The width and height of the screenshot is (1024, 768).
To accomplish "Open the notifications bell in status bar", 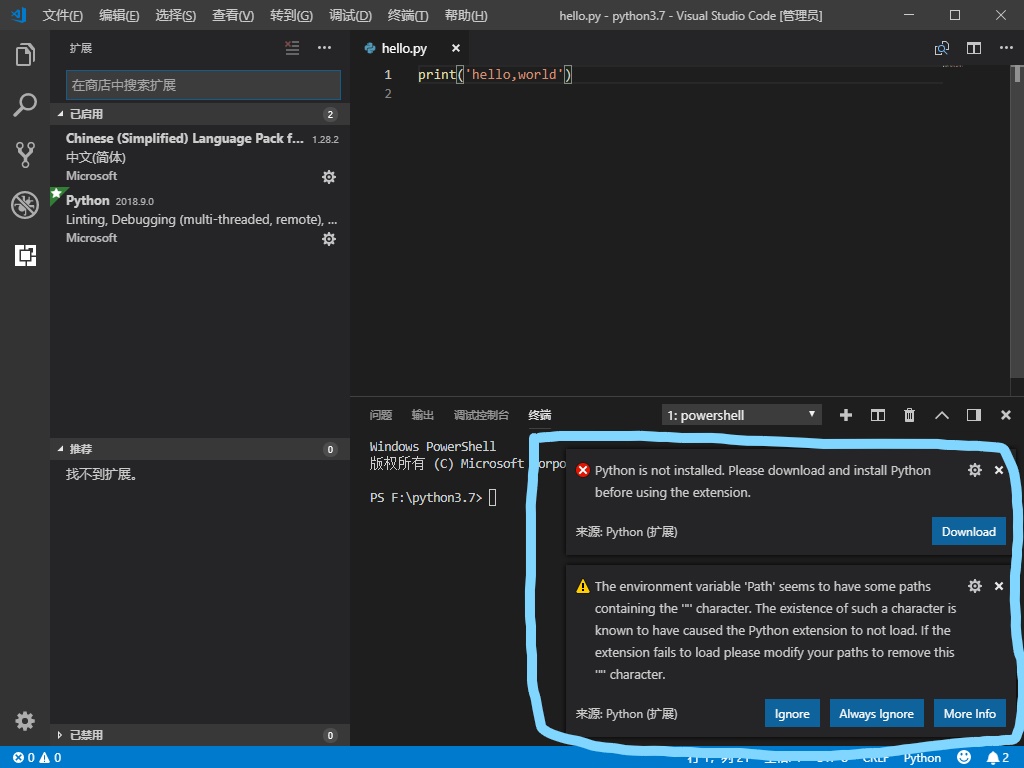I will [997, 758].
